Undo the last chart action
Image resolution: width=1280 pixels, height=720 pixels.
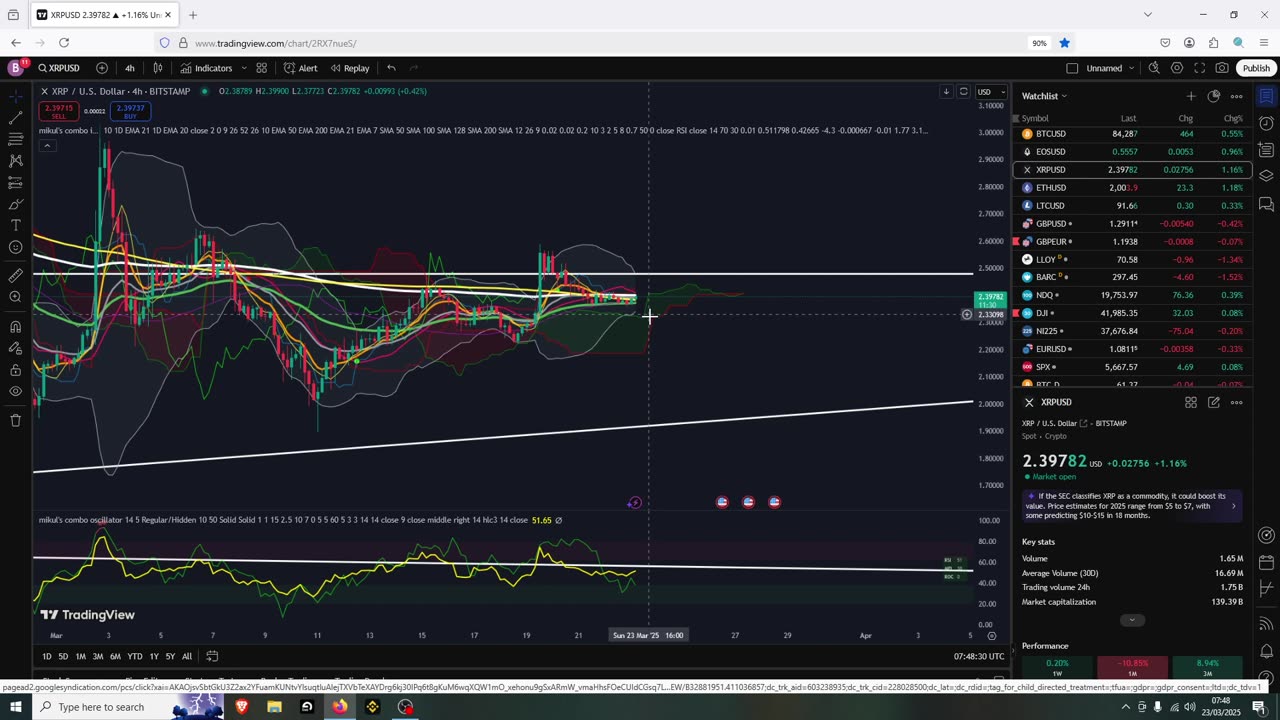pos(391,68)
